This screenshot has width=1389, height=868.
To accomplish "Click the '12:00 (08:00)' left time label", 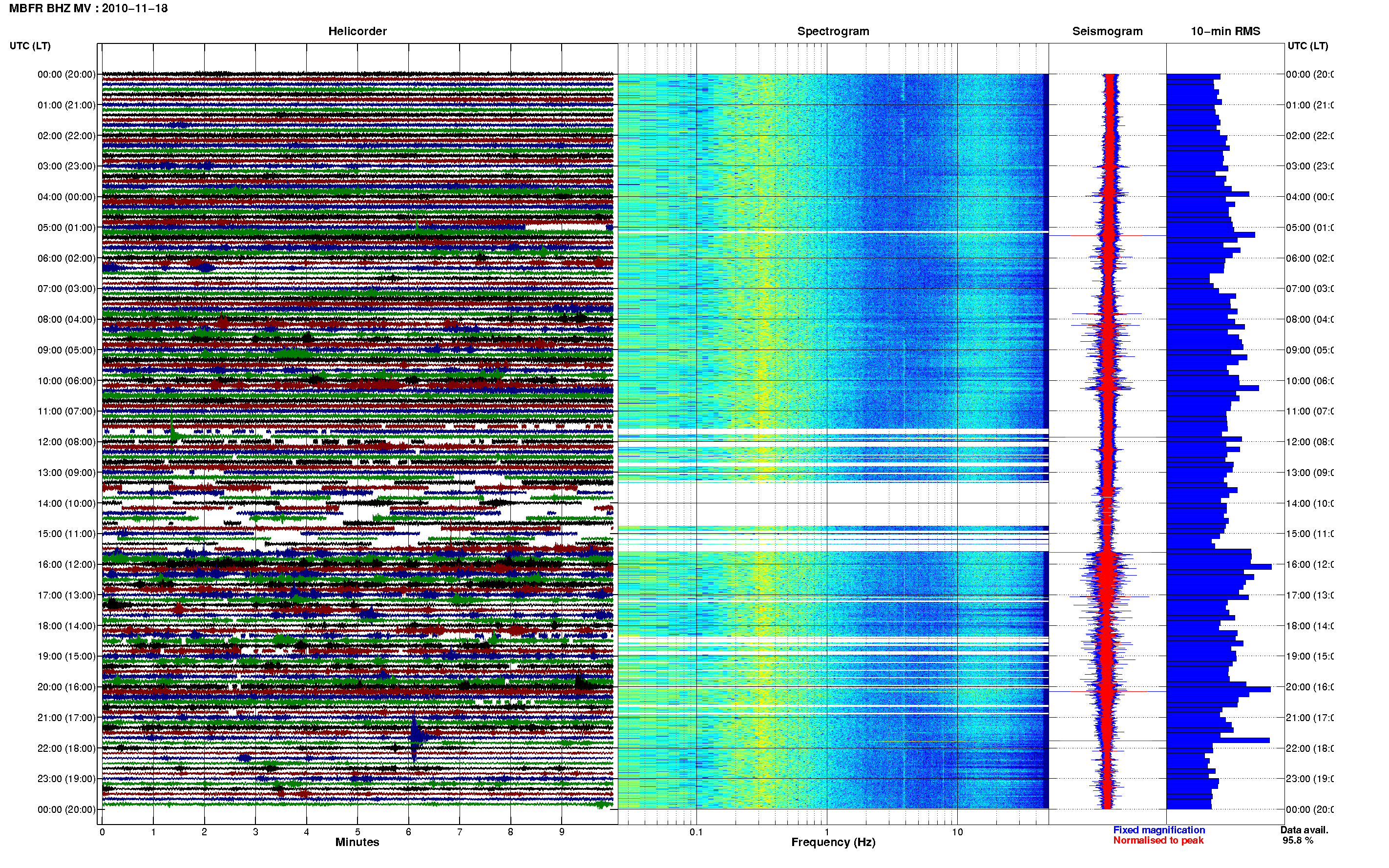I will pyautogui.click(x=66, y=442).
